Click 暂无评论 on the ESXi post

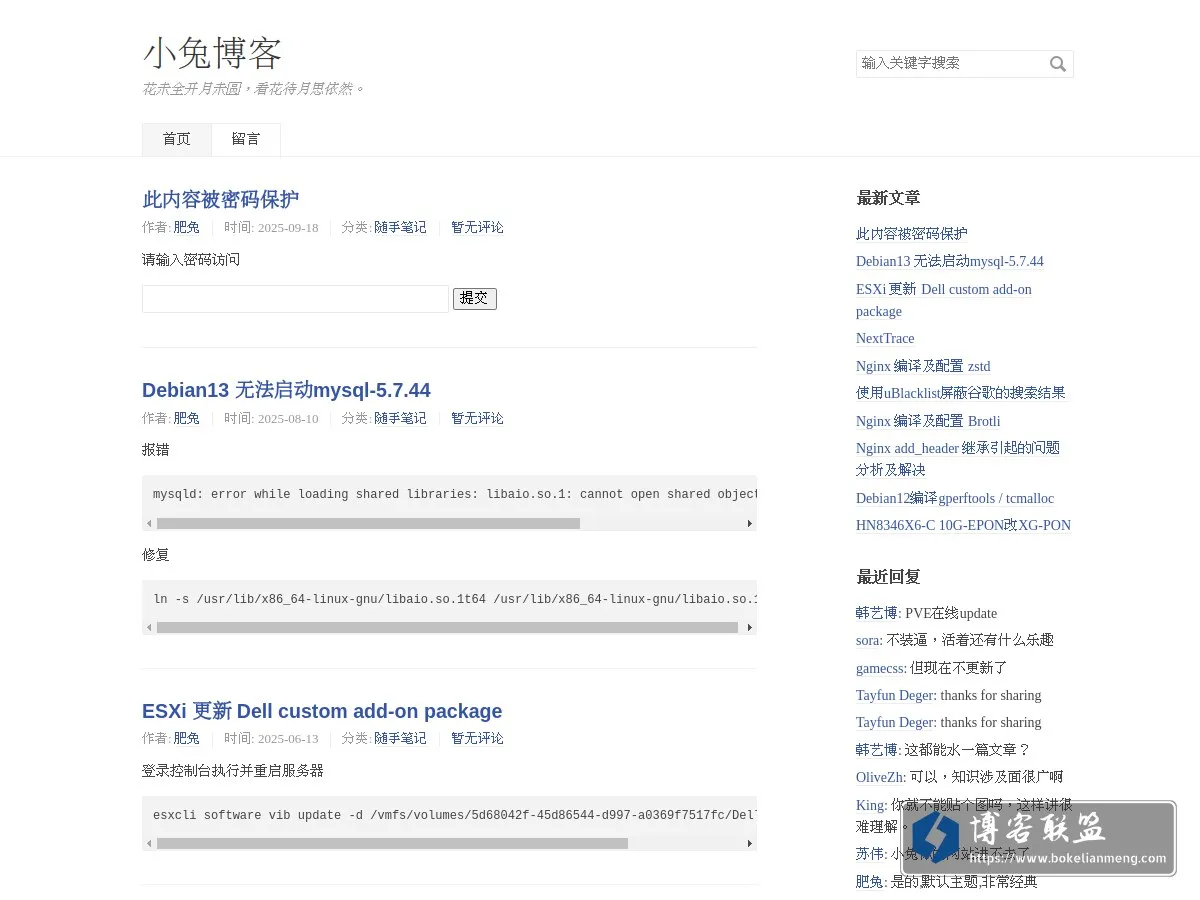477,739
